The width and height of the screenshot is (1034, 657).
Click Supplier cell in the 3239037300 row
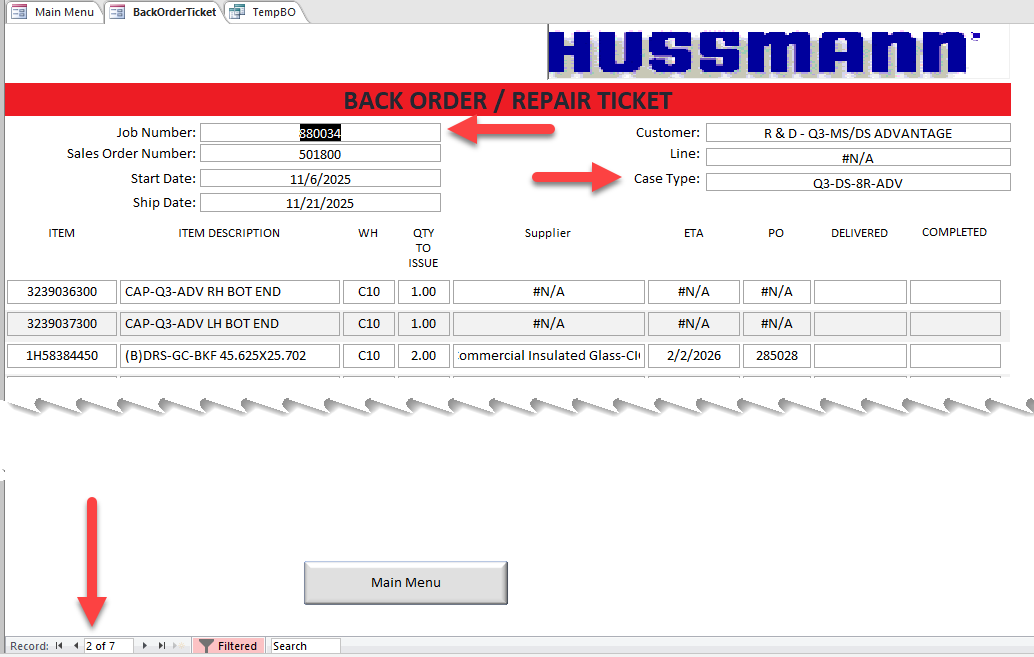coord(549,324)
